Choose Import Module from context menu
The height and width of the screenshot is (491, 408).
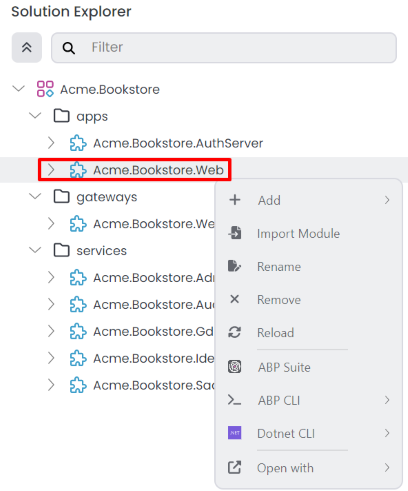tap(309, 233)
